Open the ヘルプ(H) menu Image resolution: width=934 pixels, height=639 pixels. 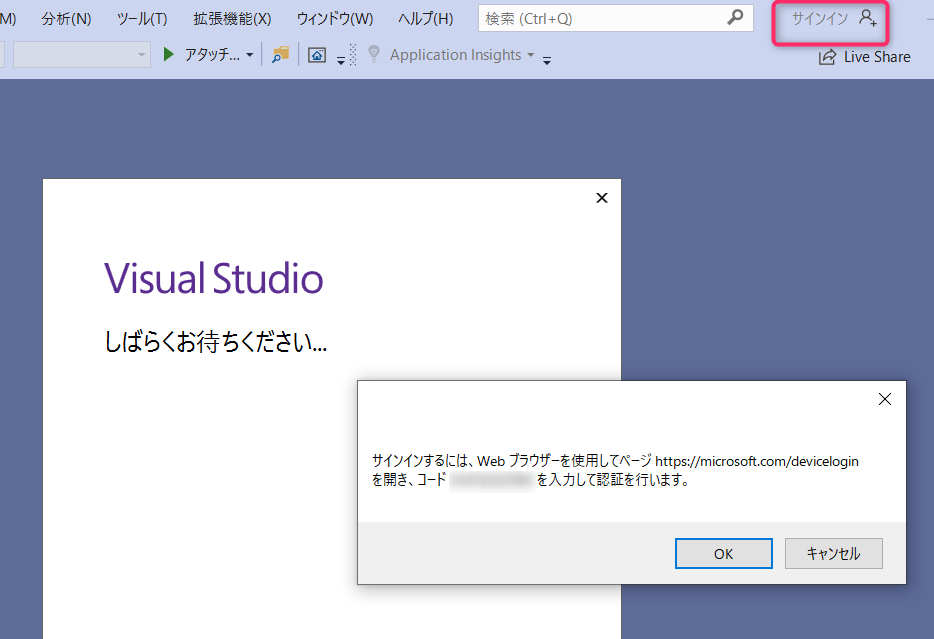pos(425,19)
